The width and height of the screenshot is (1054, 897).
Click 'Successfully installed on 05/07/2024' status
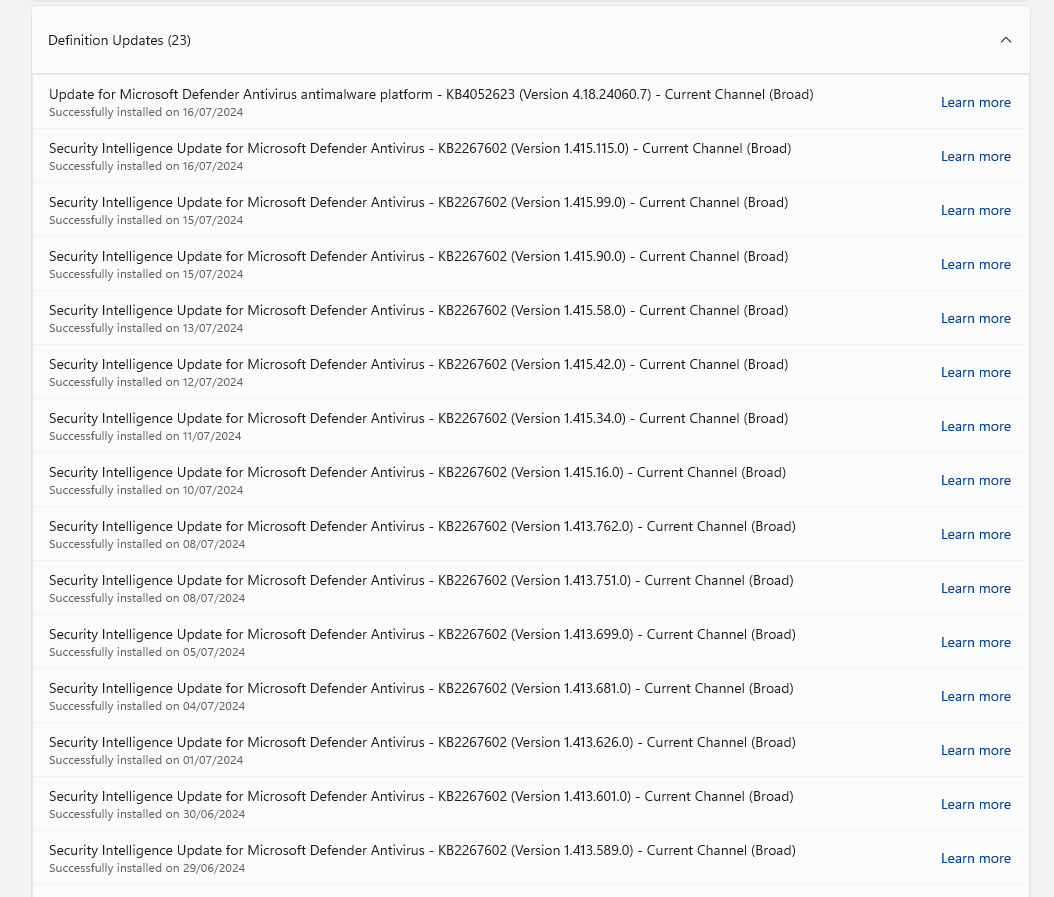tap(147, 652)
